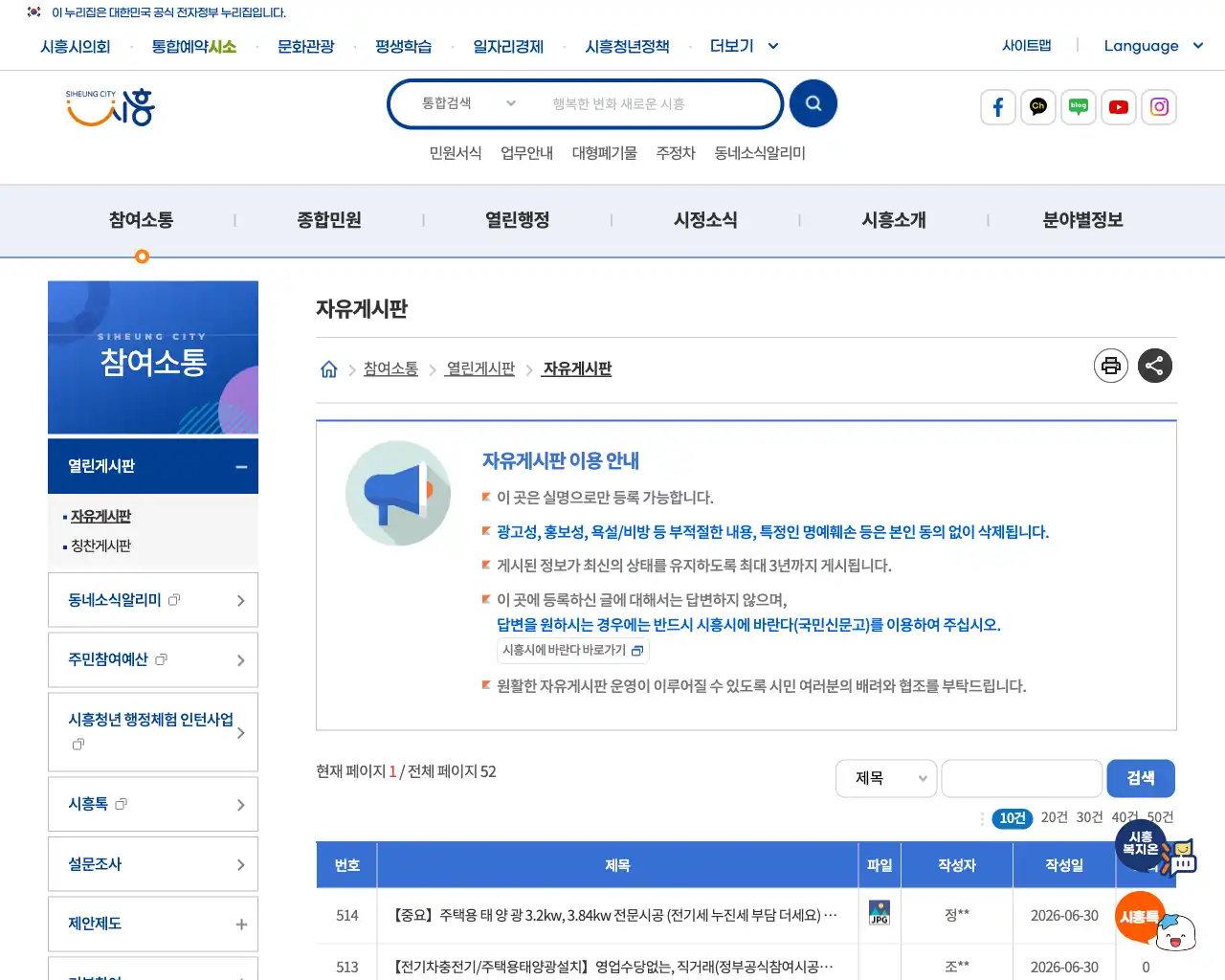Click 열린게시판 breadcrumb link
The image size is (1225, 980).
point(480,369)
